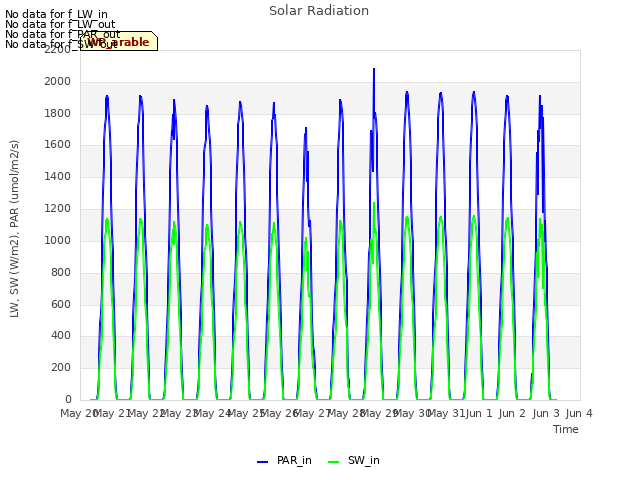
Task: Click the Jun 4 x-axis tick label
Action: (x=579, y=413)
